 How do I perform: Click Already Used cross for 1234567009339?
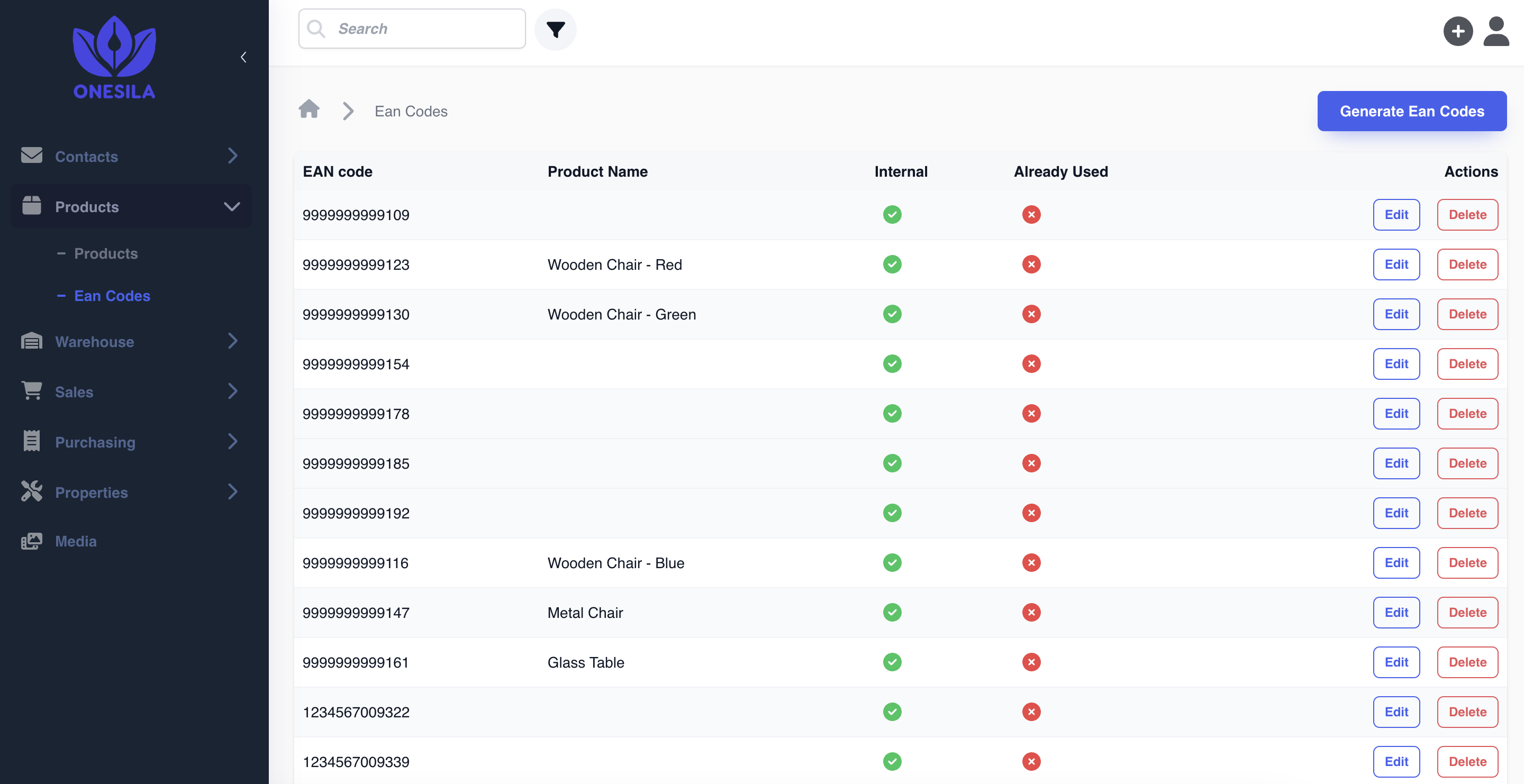point(1031,762)
